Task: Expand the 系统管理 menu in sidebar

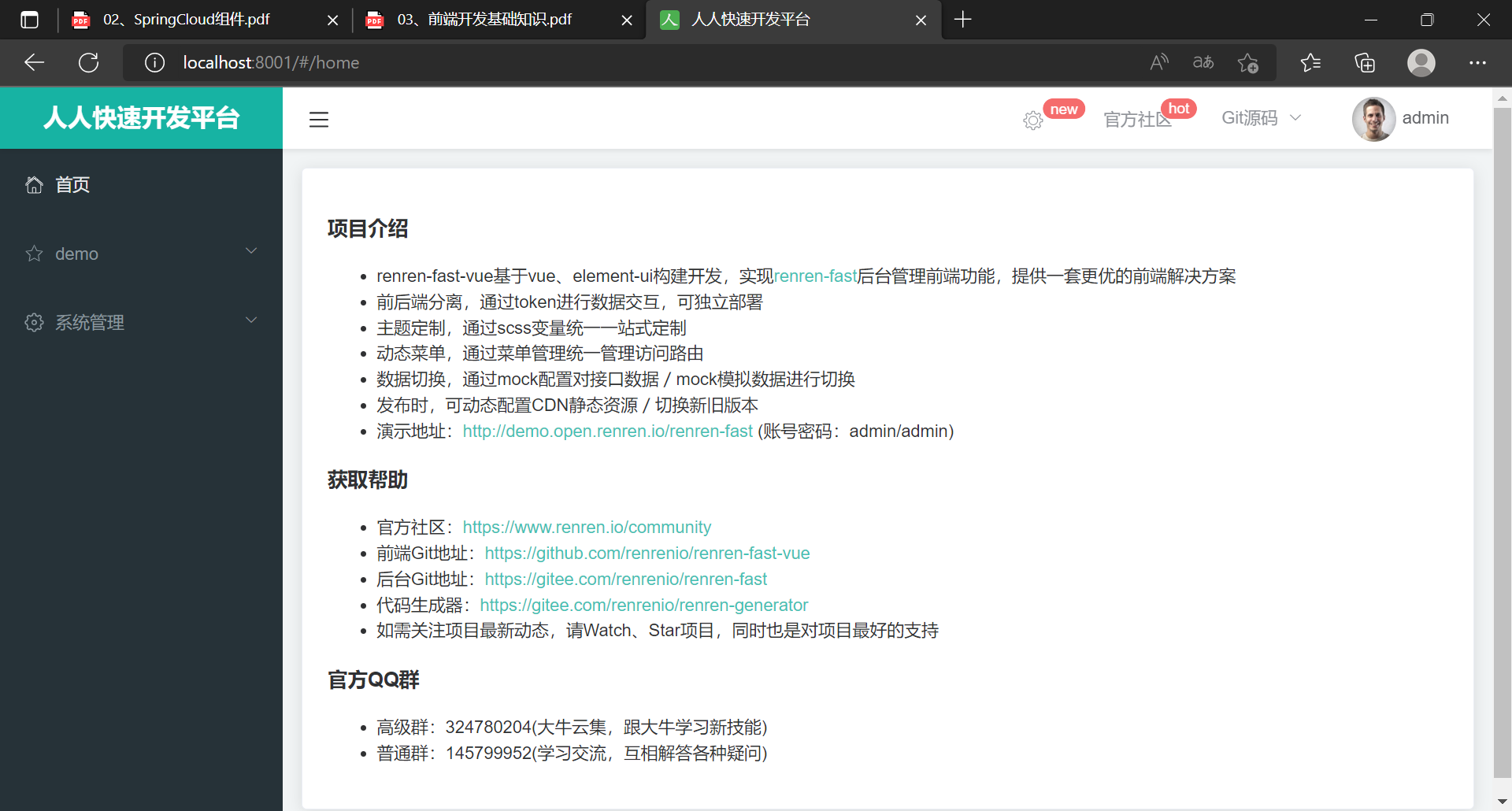Action: coord(251,320)
